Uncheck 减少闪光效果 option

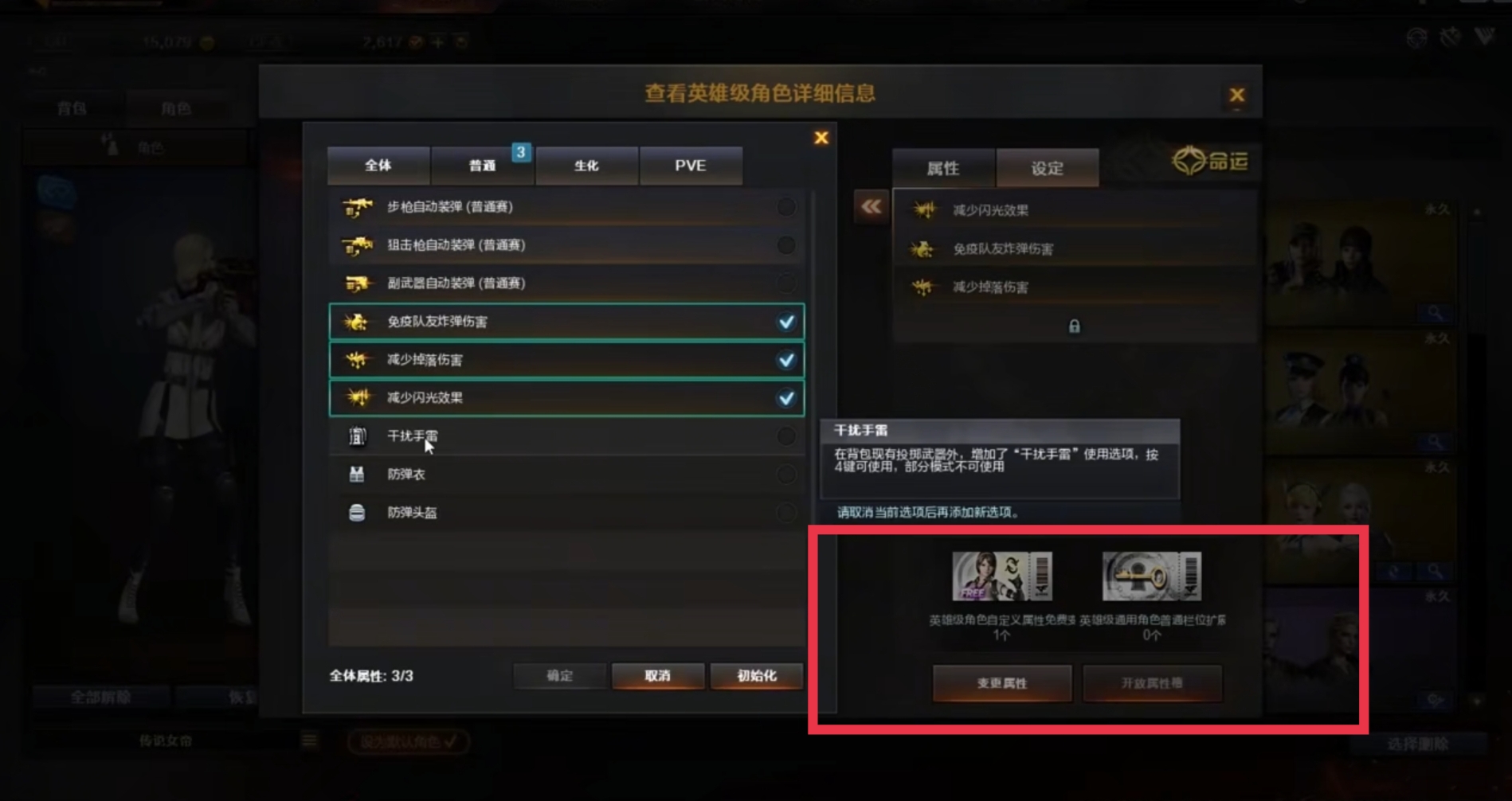786,398
